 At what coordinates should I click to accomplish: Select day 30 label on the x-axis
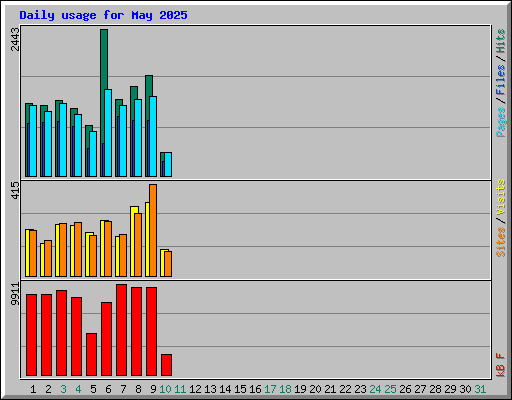click(x=465, y=389)
